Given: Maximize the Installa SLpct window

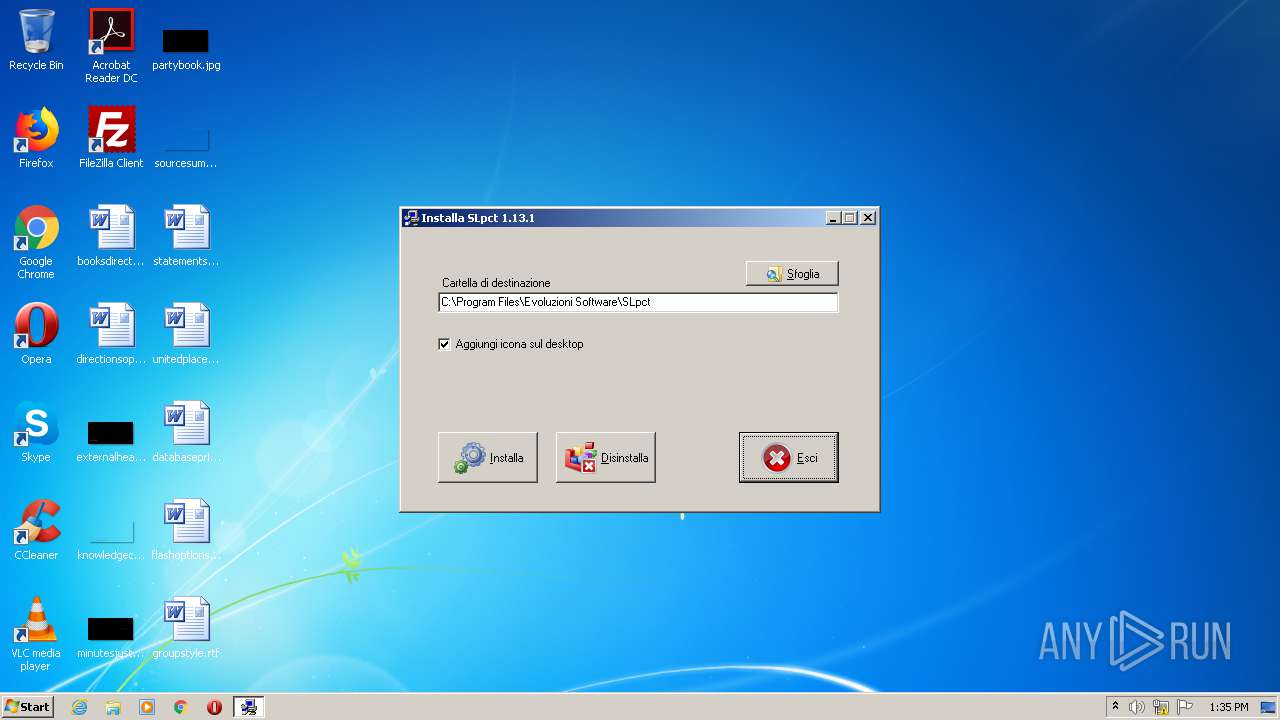Looking at the screenshot, I should (850, 218).
